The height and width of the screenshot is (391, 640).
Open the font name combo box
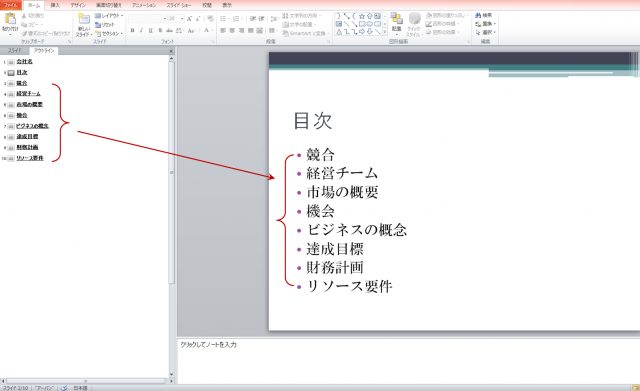coord(147,19)
